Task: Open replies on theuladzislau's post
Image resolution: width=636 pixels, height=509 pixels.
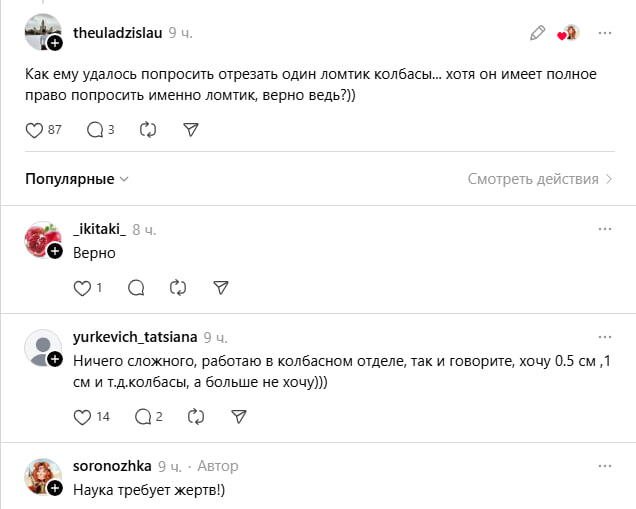Action: 97,130
